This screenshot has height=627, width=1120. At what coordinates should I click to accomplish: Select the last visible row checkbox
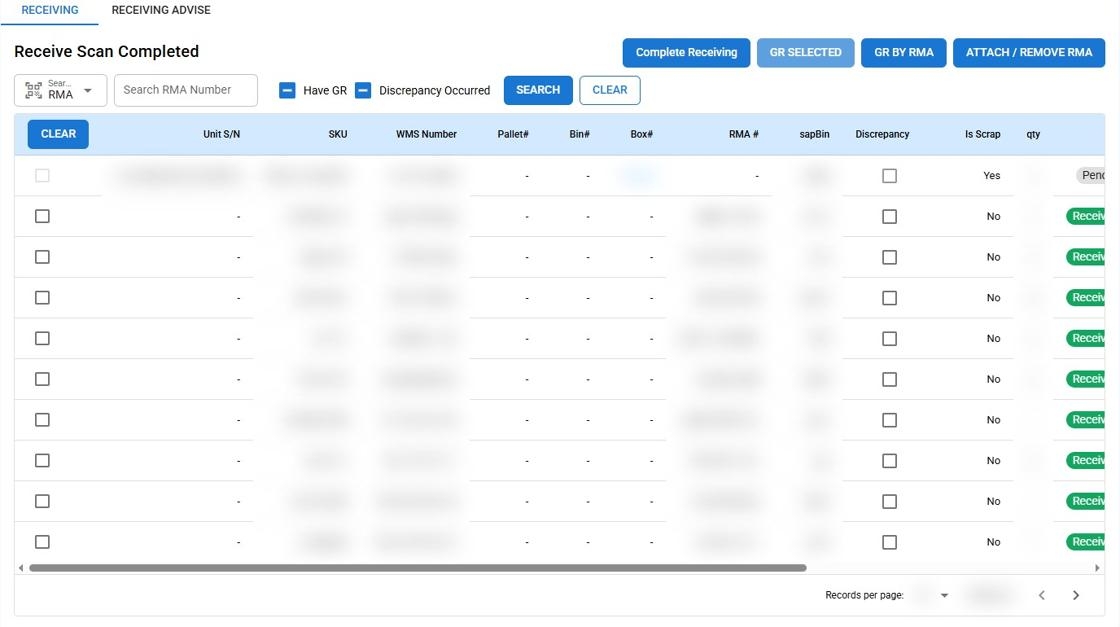pyautogui.click(x=42, y=542)
